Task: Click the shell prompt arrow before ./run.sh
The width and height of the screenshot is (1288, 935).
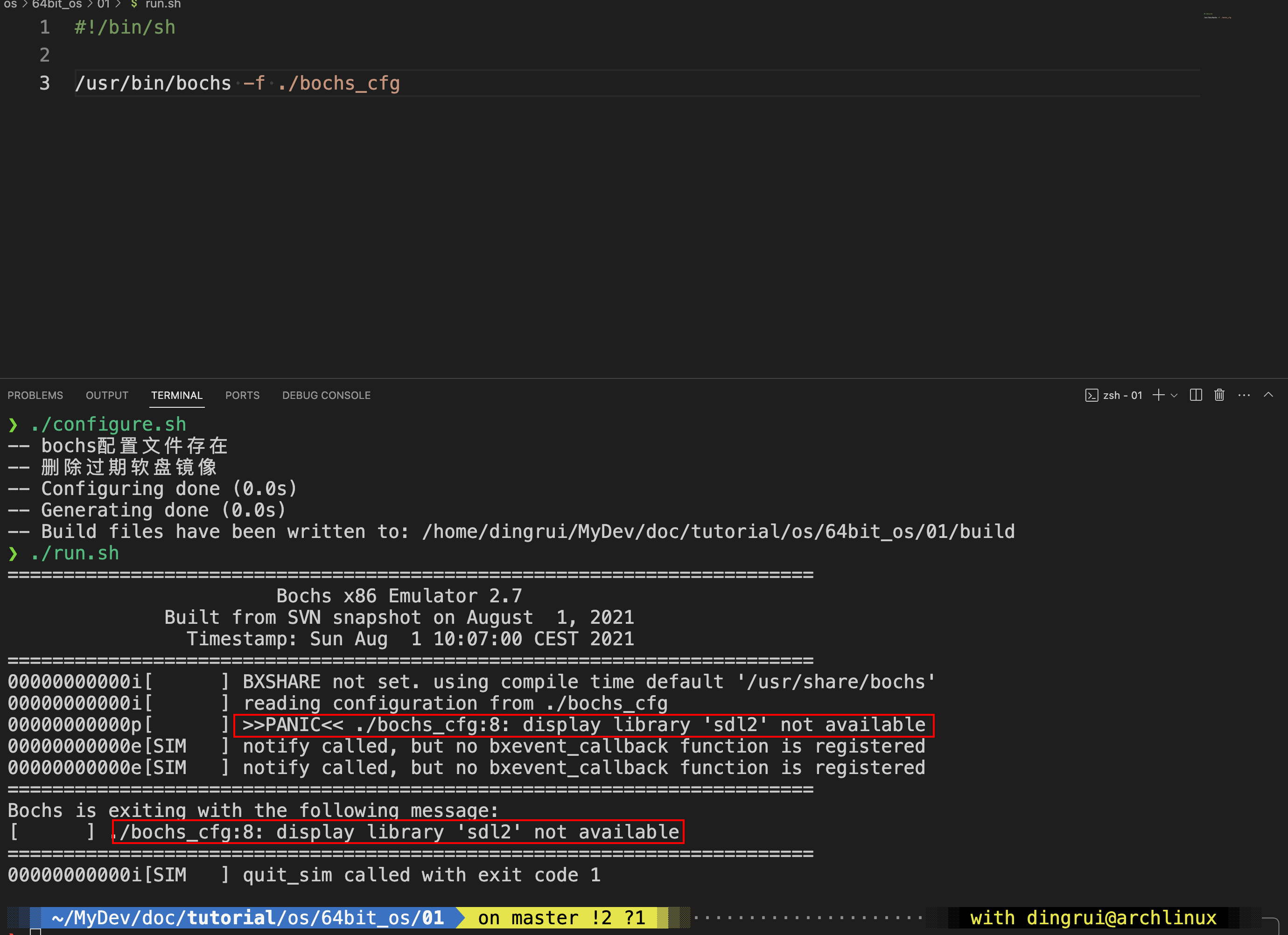Action: click(x=13, y=552)
